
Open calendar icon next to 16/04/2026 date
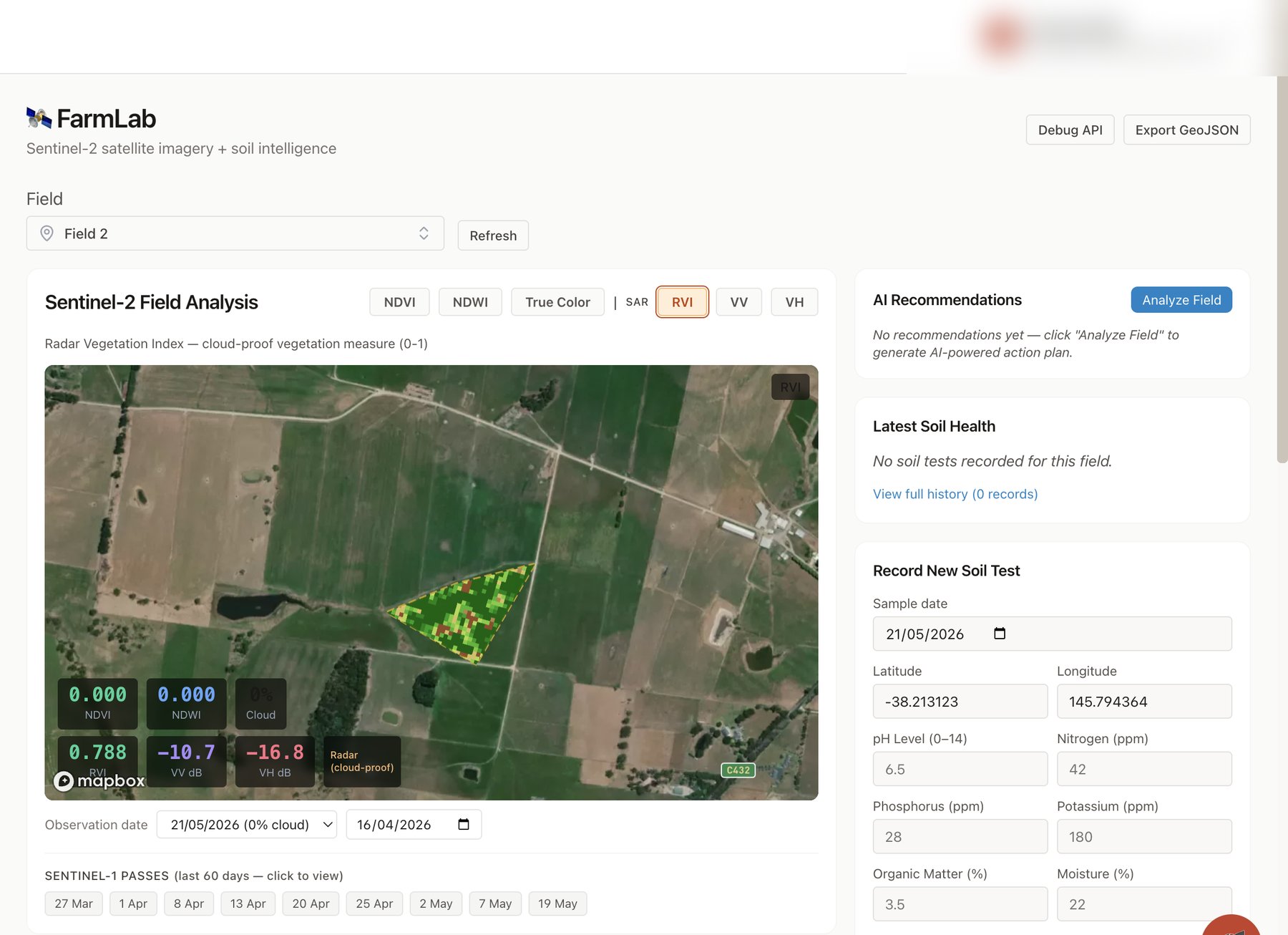464,825
